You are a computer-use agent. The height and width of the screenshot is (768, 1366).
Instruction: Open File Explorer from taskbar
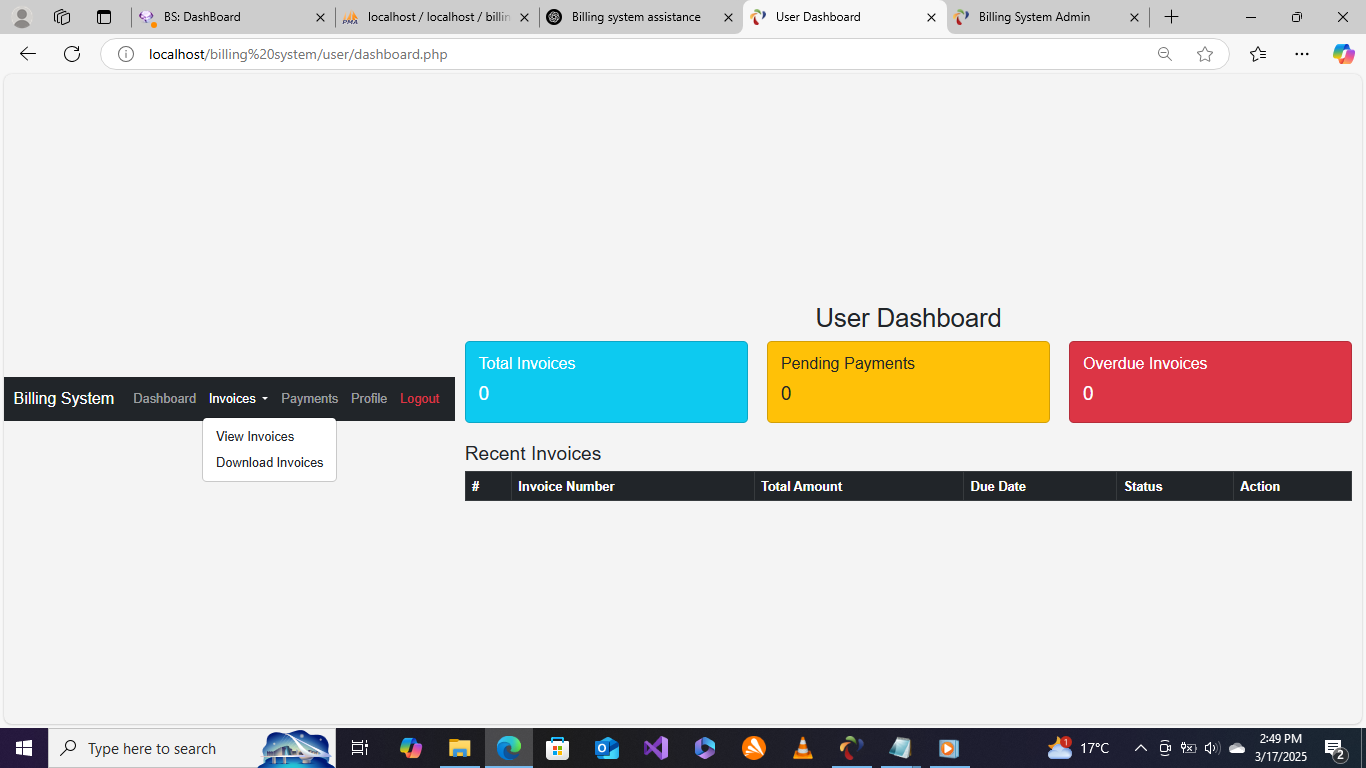tap(459, 748)
